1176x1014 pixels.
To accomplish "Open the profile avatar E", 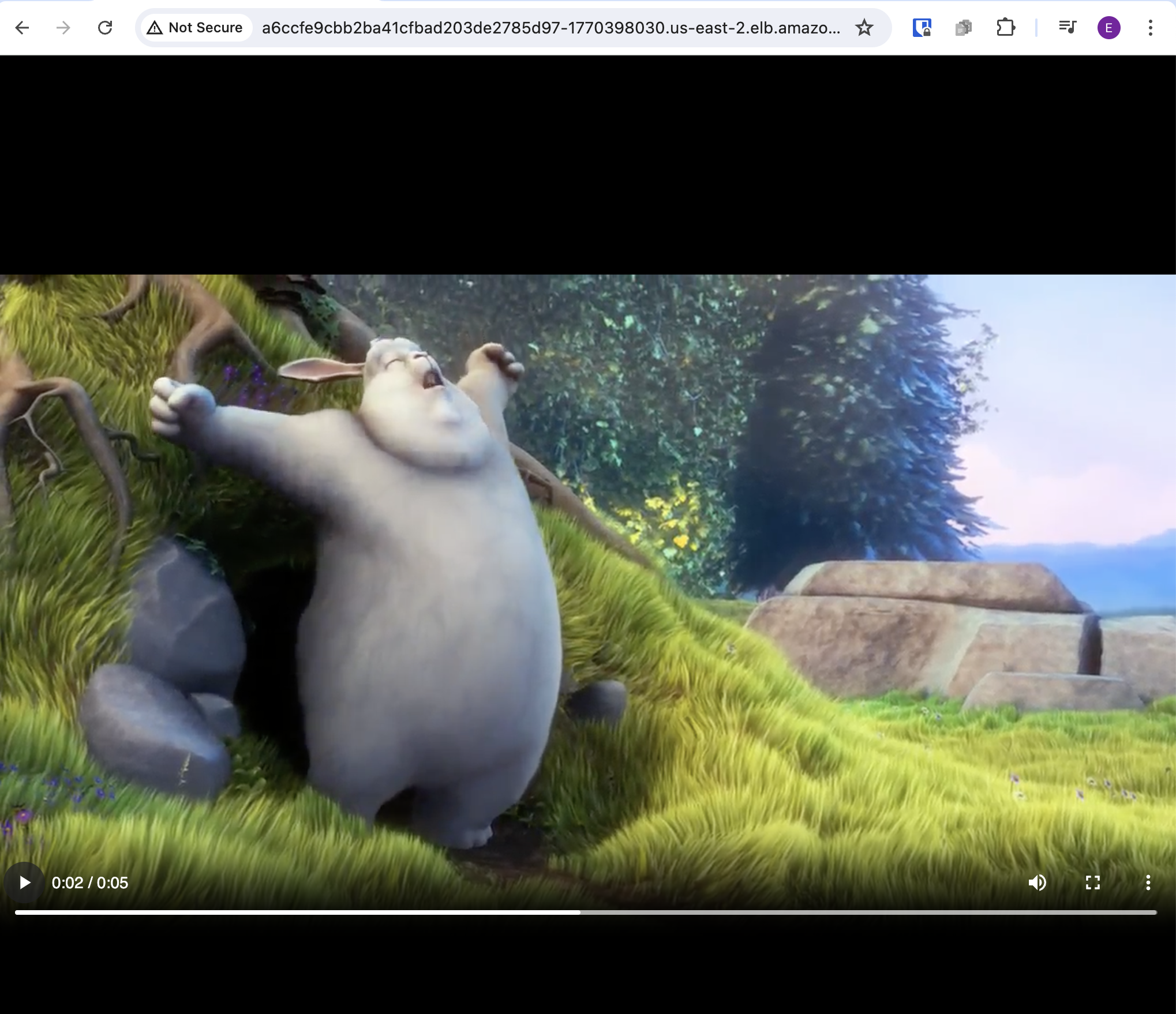I will (x=1108, y=28).
